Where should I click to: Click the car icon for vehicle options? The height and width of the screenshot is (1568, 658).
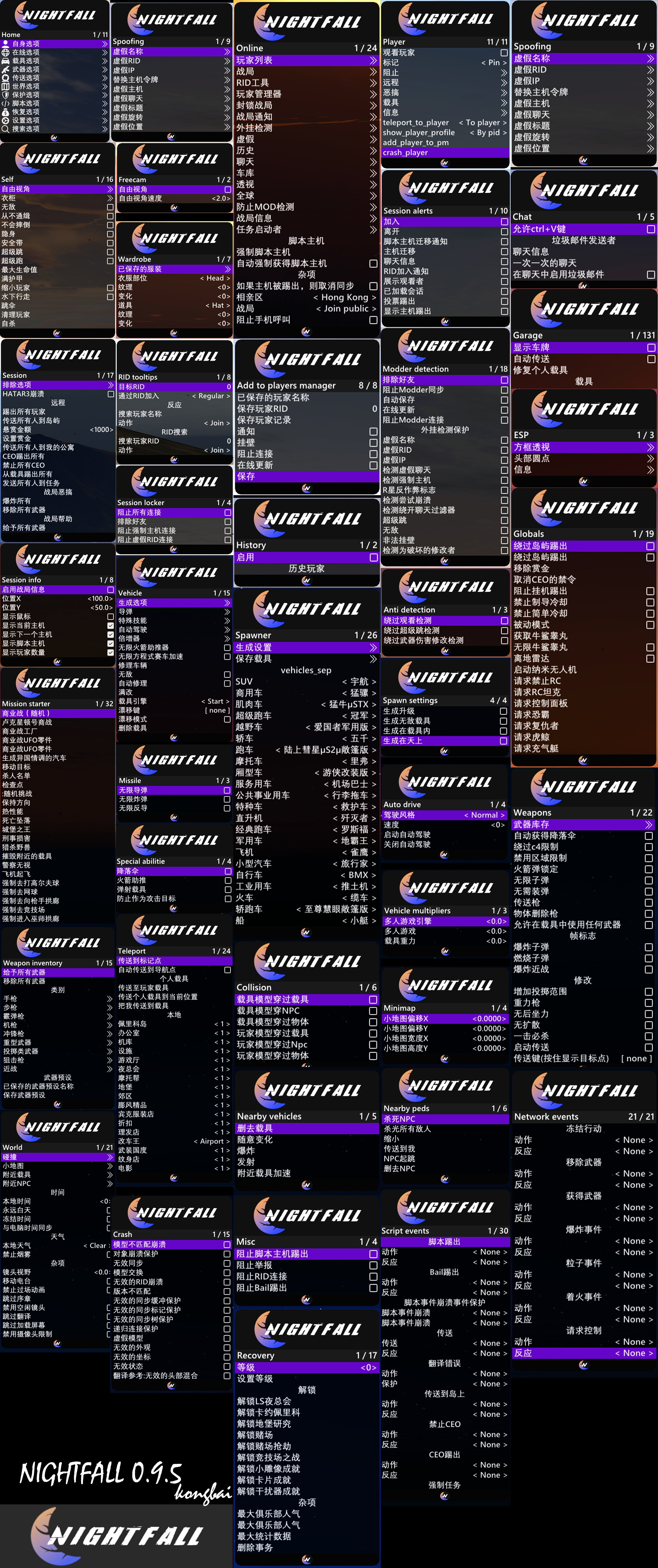click(6, 61)
